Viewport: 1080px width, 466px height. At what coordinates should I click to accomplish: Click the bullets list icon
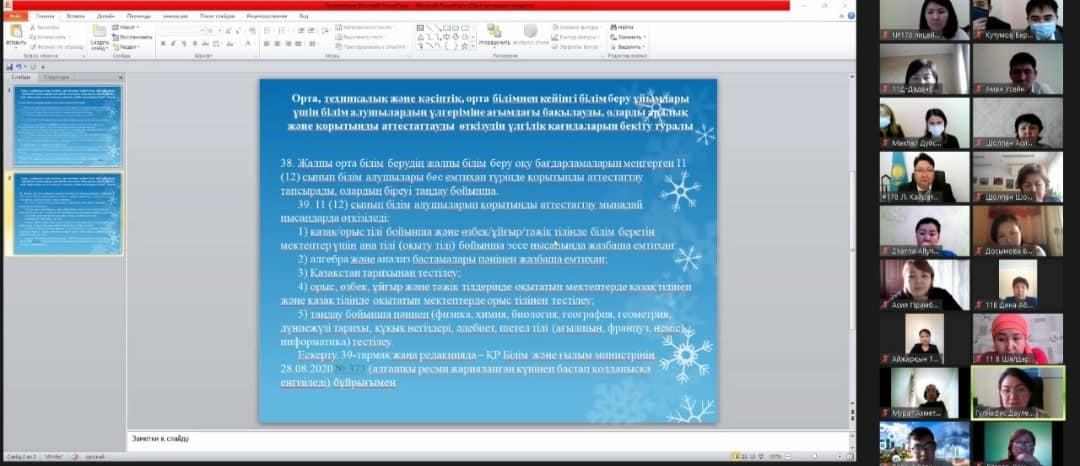(x=267, y=30)
